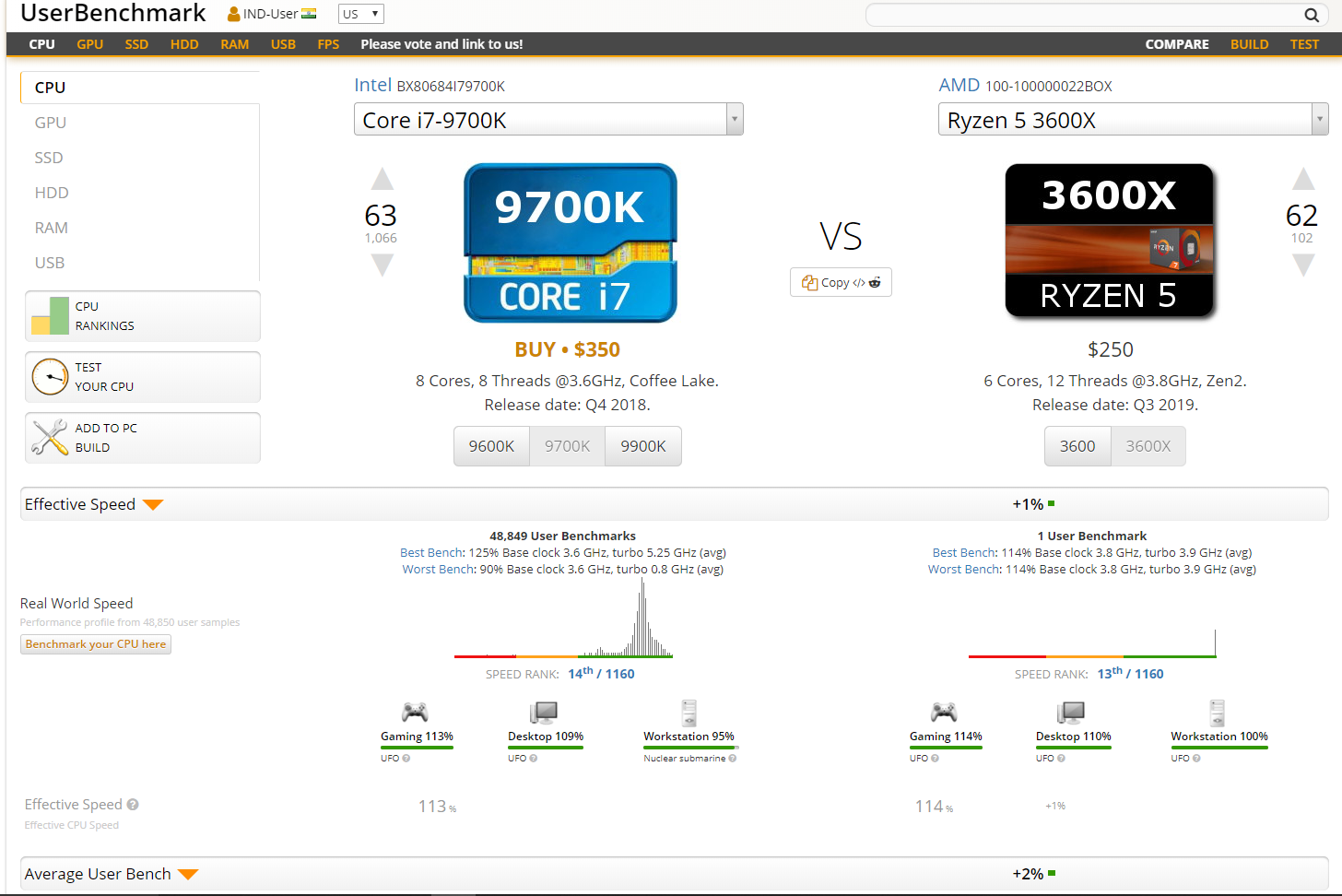Click the UserBenchmark site logo
This screenshot has width=1342, height=896.
pos(112,13)
